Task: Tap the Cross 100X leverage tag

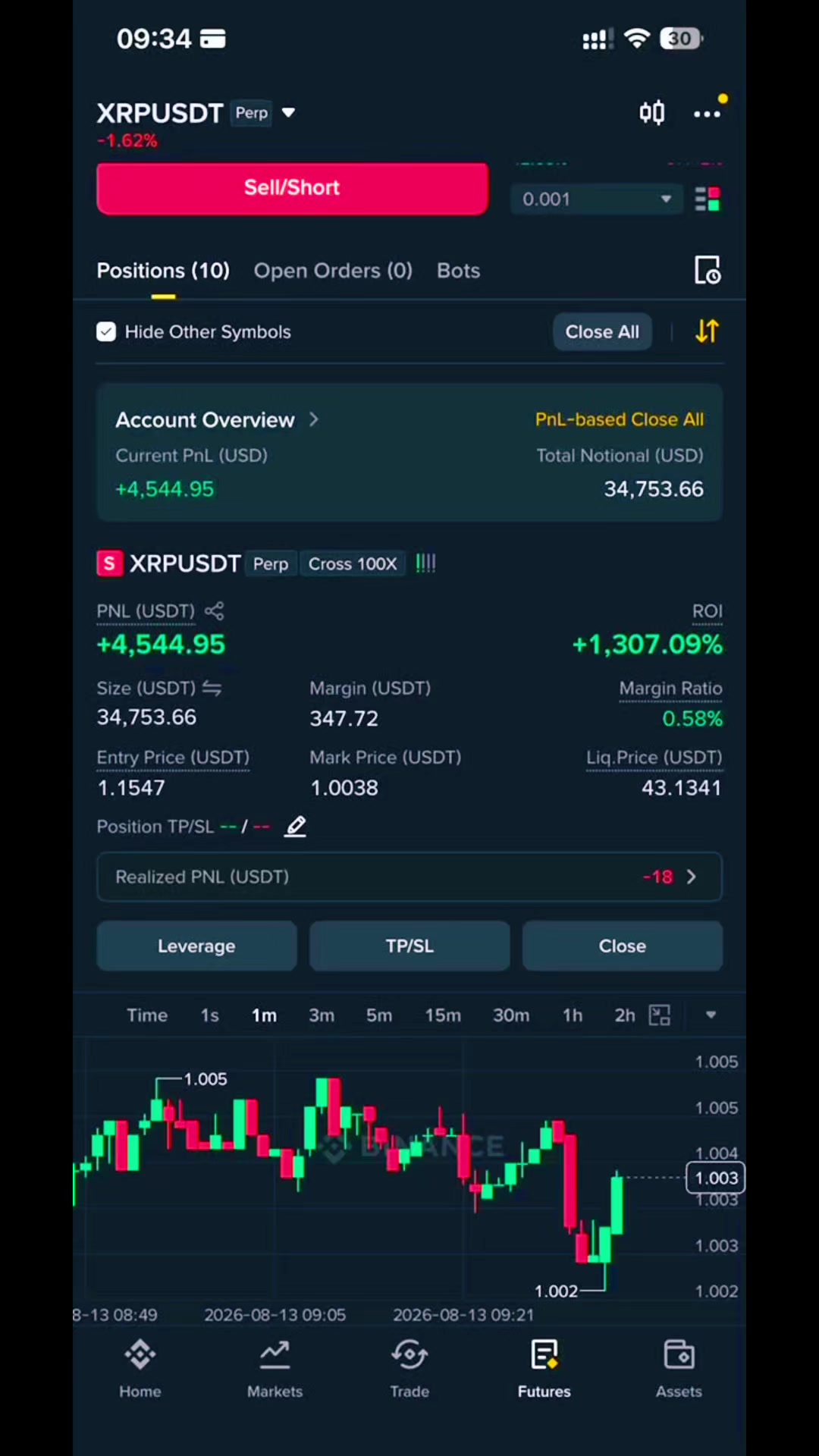Action: (353, 564)
